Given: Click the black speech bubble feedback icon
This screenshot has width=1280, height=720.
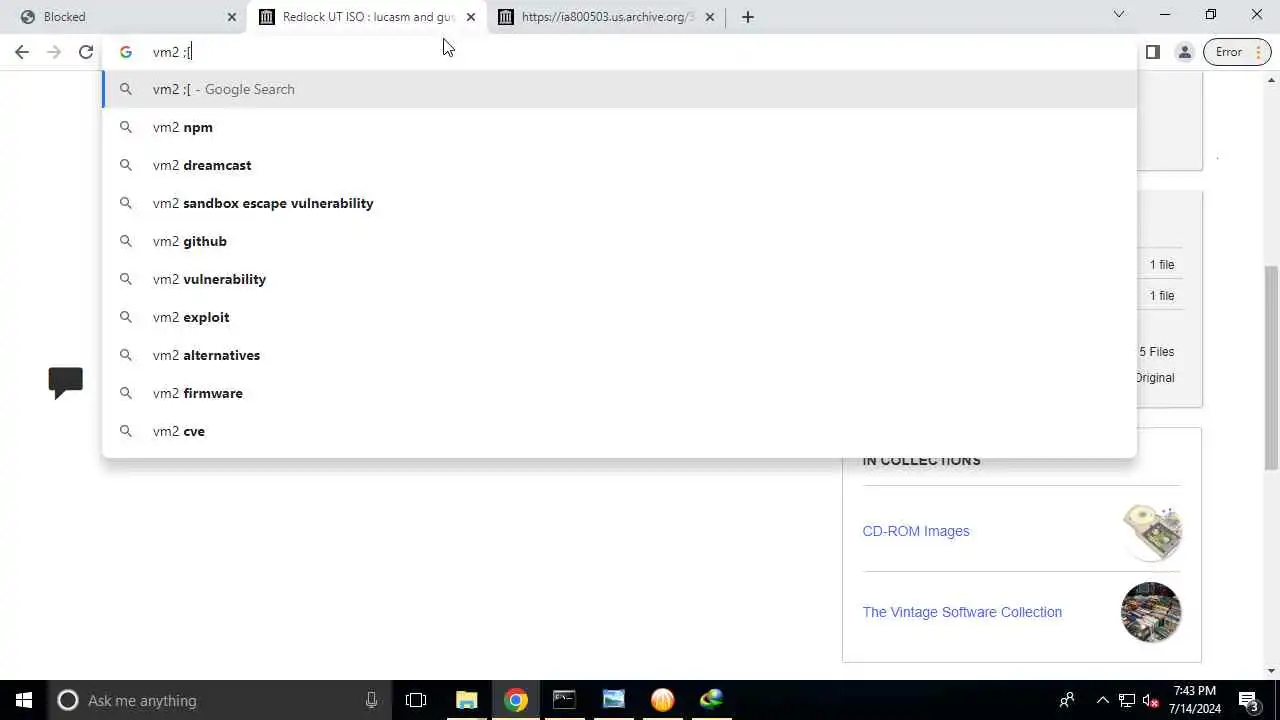Looking at the screenshot, I should pyautogui.click(x=66, y=382).
